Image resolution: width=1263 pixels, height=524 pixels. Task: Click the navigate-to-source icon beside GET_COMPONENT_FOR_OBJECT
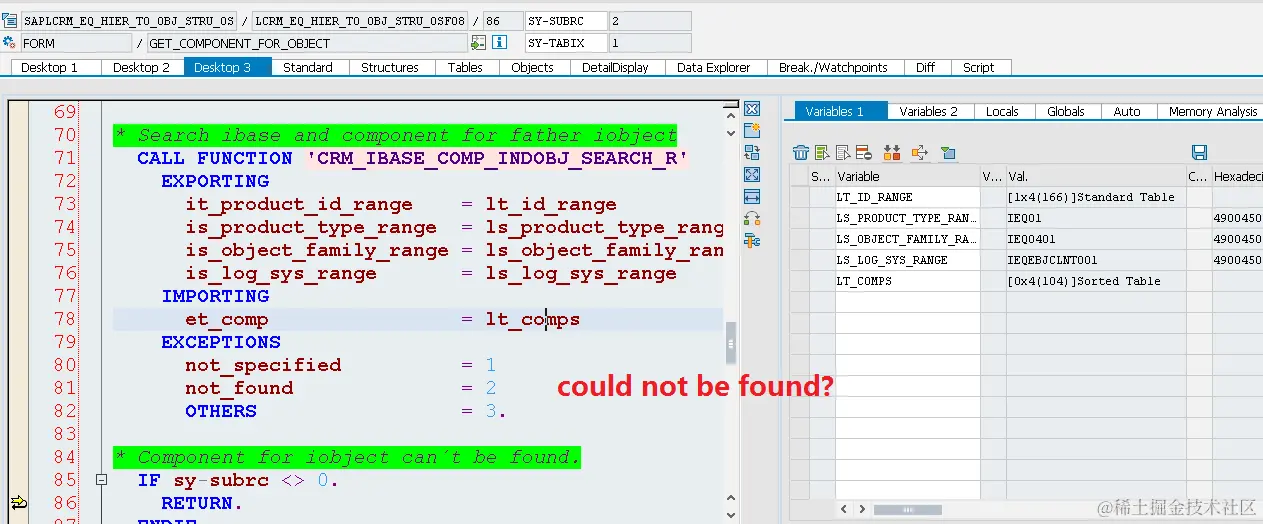[479, 43]
